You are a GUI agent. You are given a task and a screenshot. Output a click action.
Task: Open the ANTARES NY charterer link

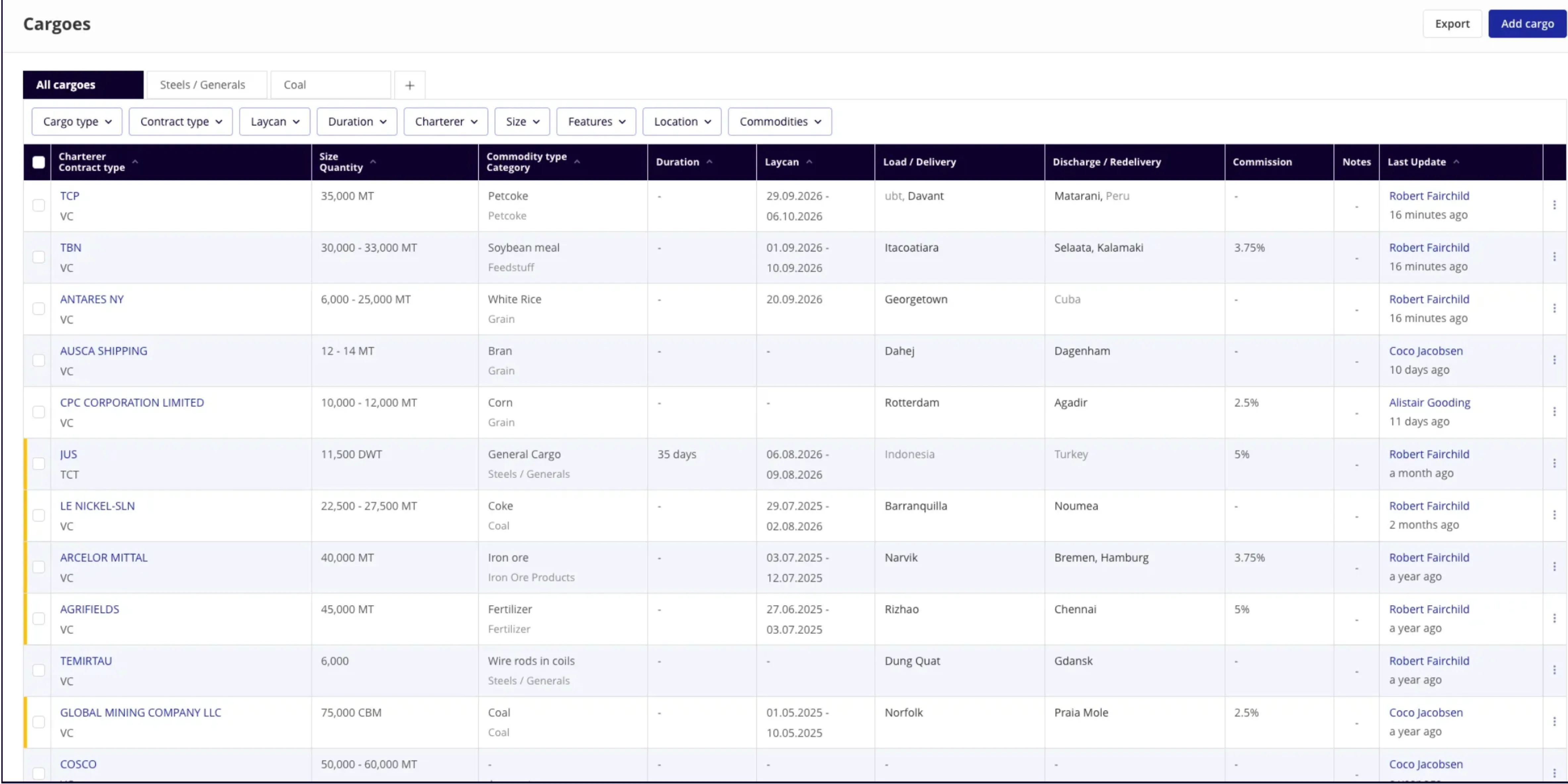[92, 299]
